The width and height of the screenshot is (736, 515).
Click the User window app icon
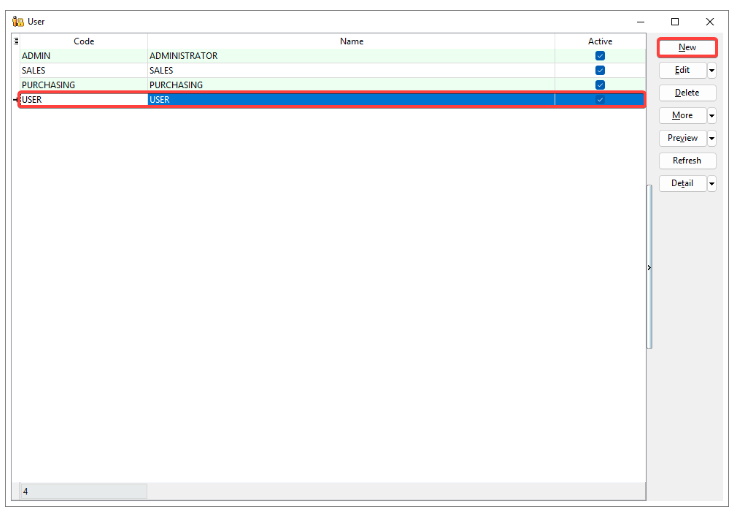tap(17, 21)
